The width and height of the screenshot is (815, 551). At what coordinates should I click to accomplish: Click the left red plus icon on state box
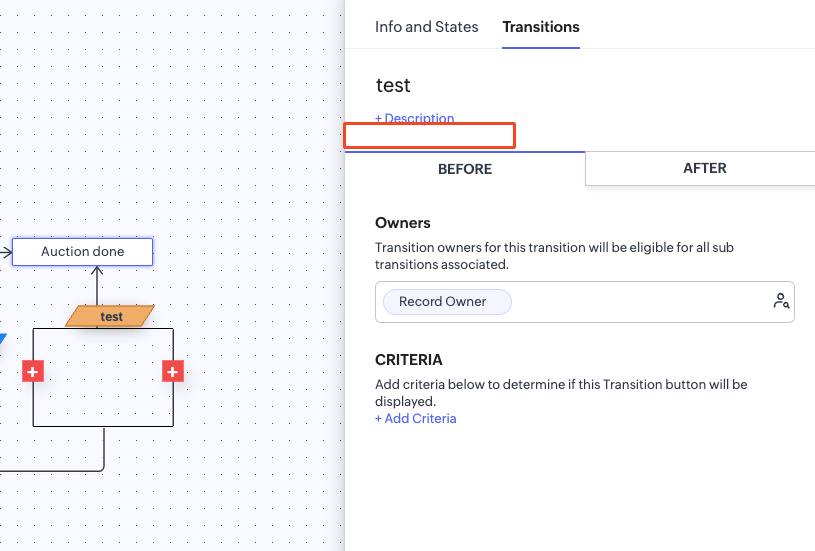tap(32, 372)
